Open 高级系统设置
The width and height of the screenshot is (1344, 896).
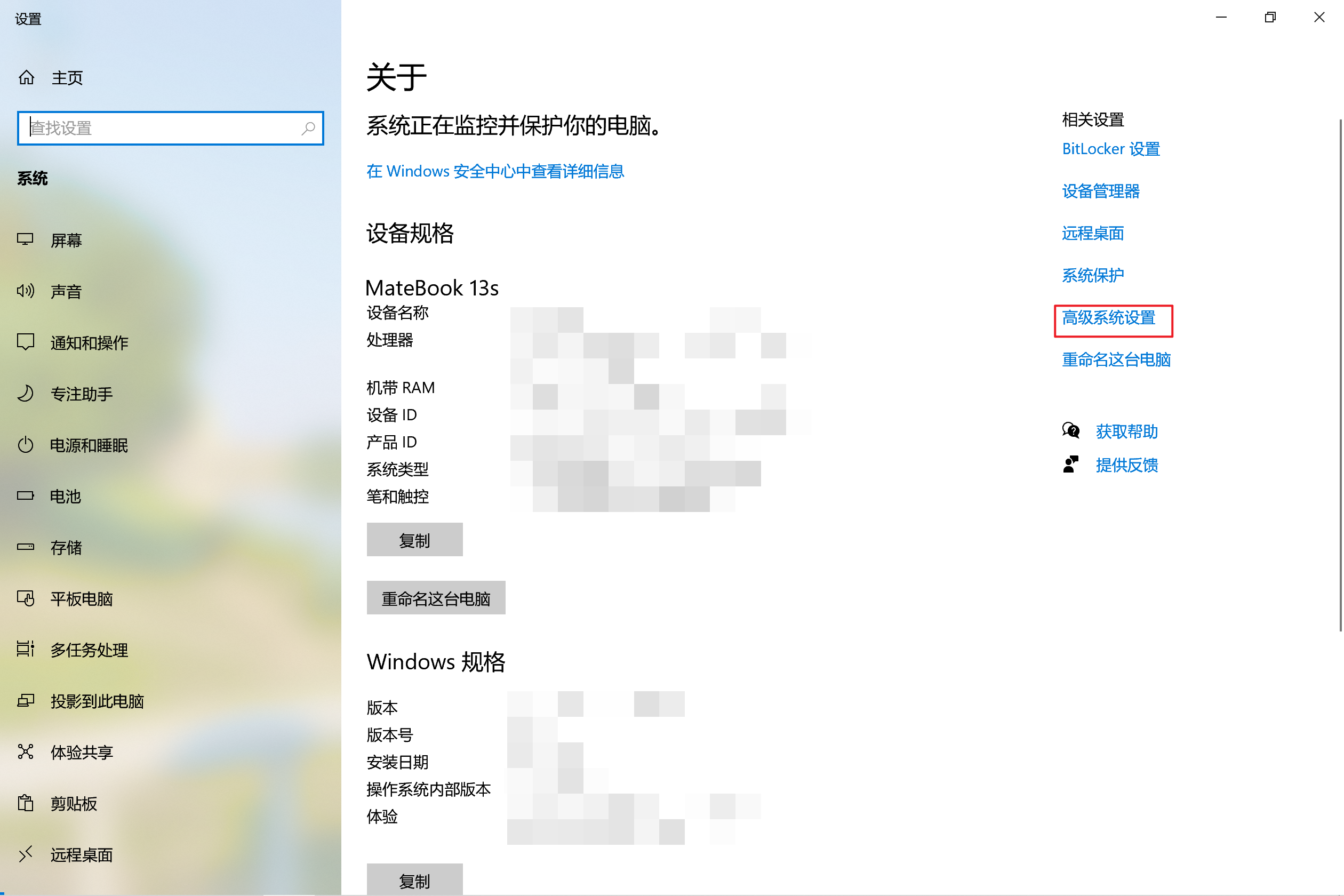[1109, 317]
